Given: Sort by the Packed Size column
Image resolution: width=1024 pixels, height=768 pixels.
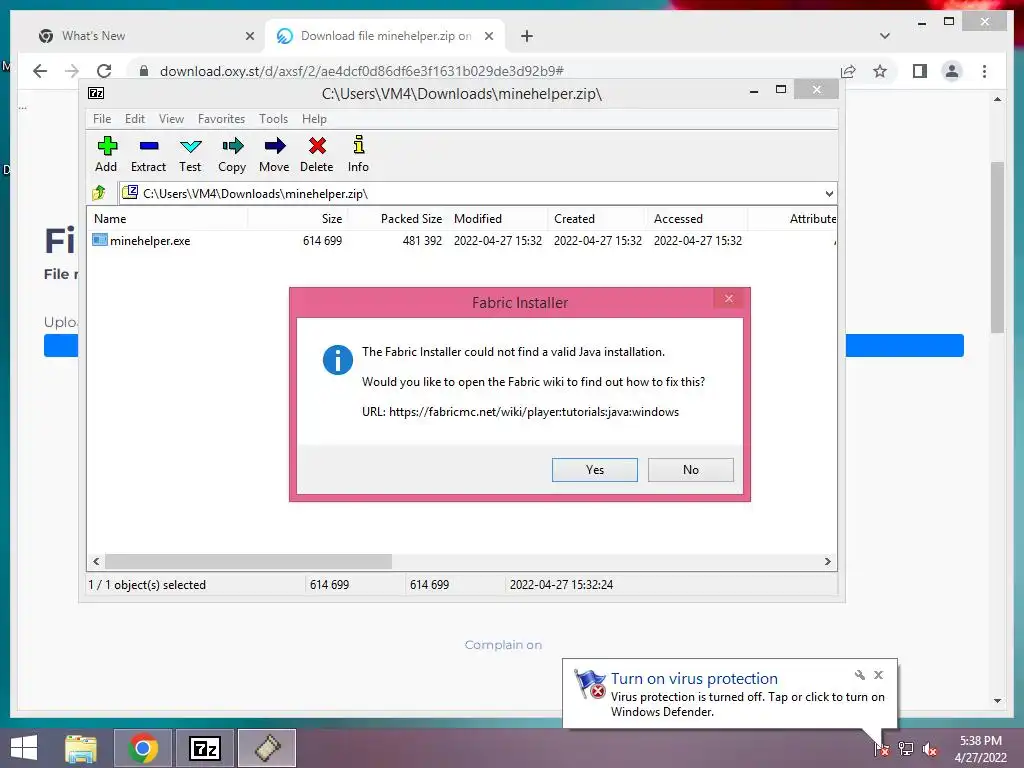Looking at the screenshot, I should (x=397, y=219).
